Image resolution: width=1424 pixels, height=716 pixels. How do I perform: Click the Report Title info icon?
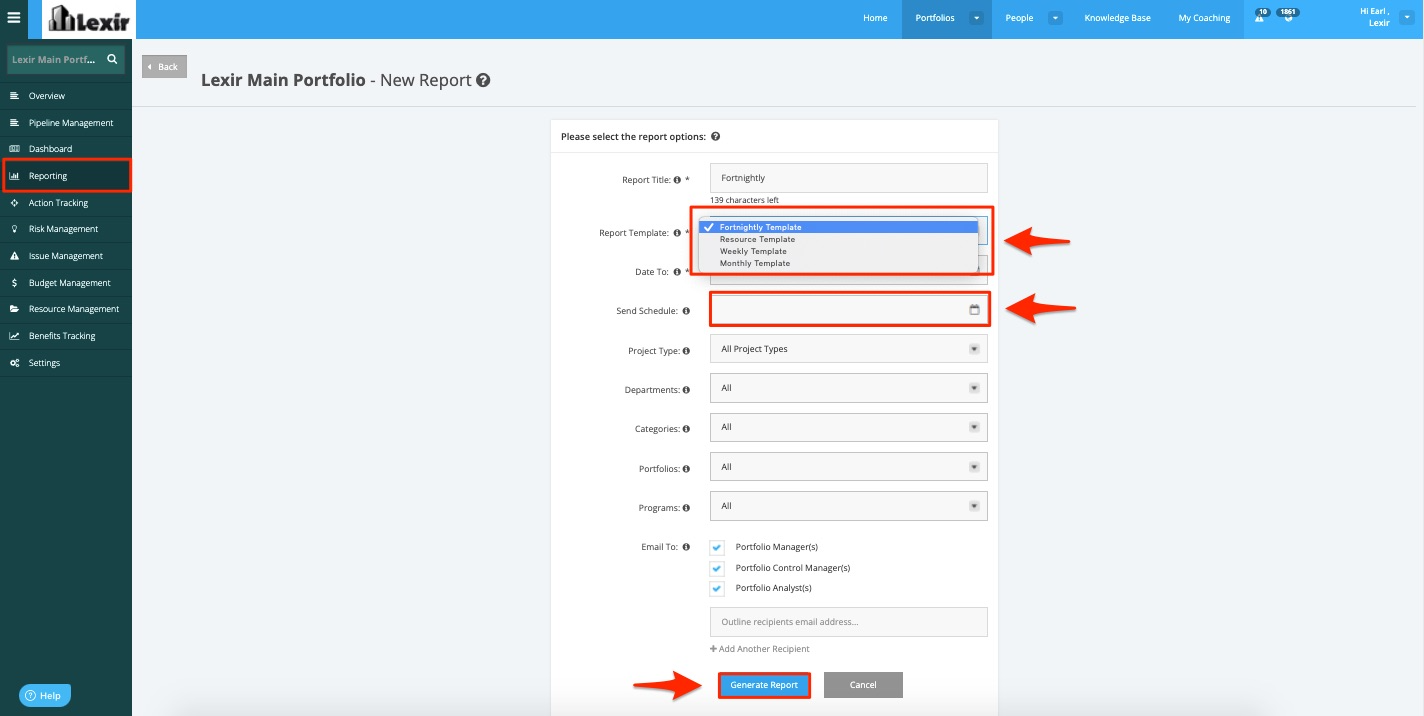tap(677, 180)
